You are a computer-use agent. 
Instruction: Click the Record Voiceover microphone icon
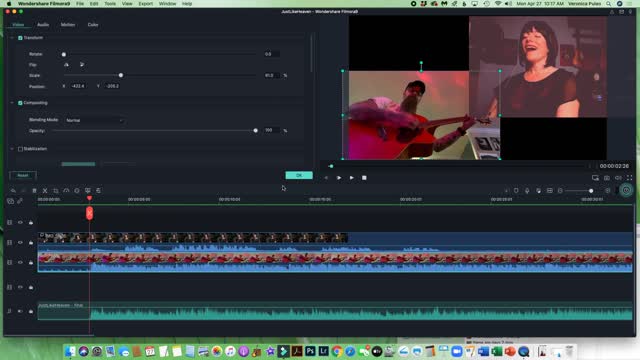pos(527,191)
